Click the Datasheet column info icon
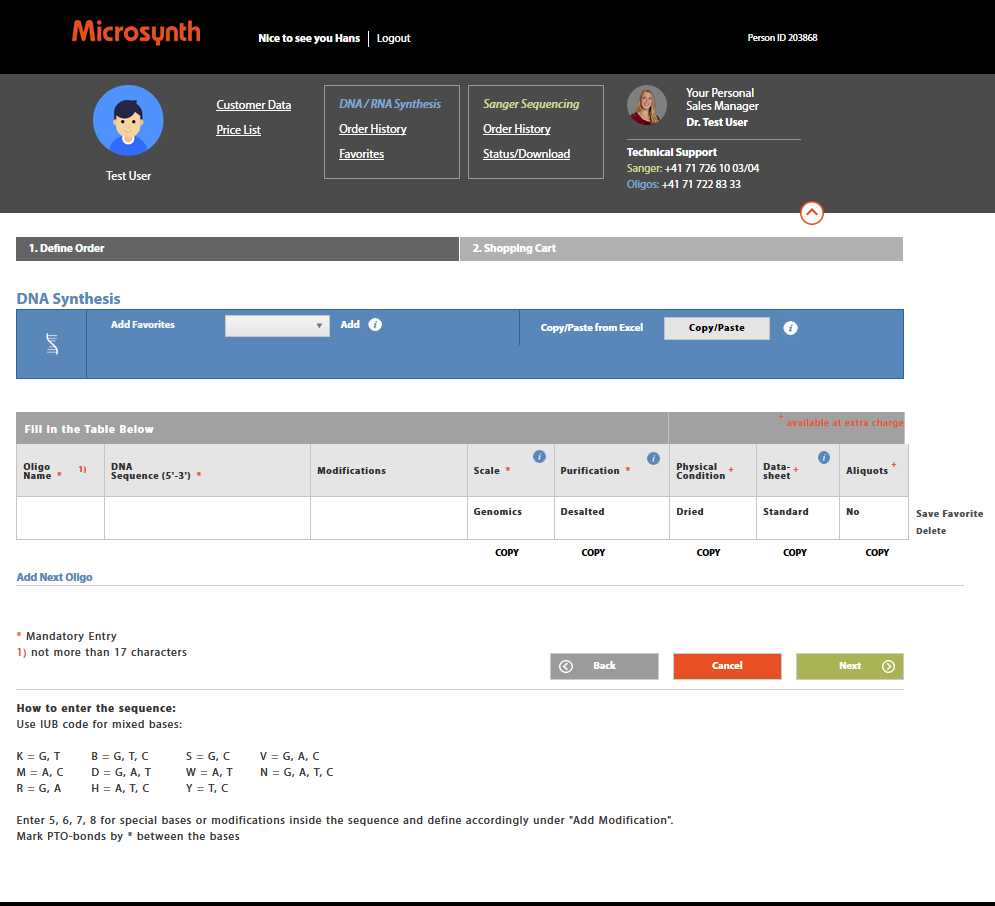Viewport: 995px width, 906px height. [824, 458]
